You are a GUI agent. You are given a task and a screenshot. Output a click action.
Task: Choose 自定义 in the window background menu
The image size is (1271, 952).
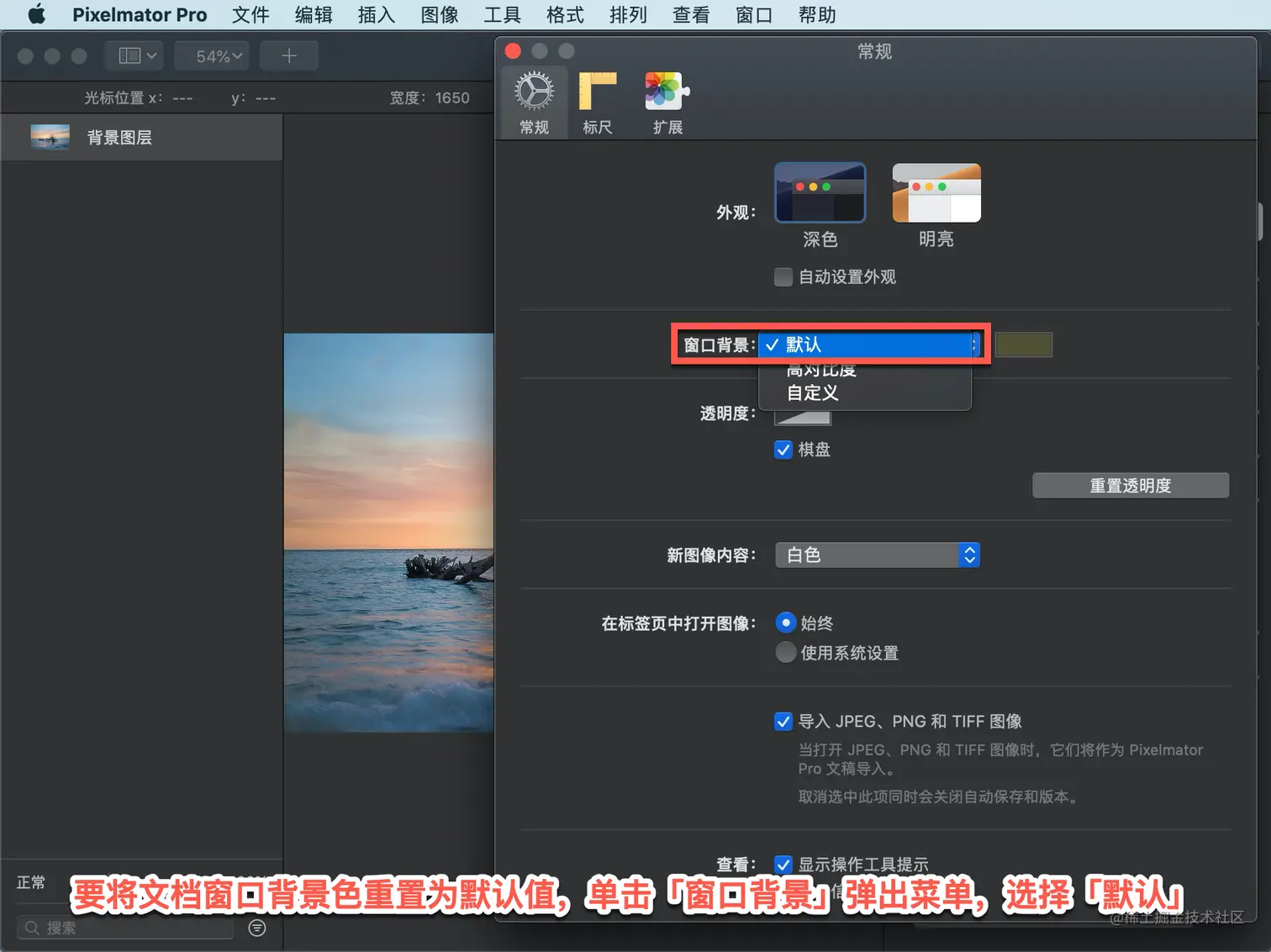[866, 393]
